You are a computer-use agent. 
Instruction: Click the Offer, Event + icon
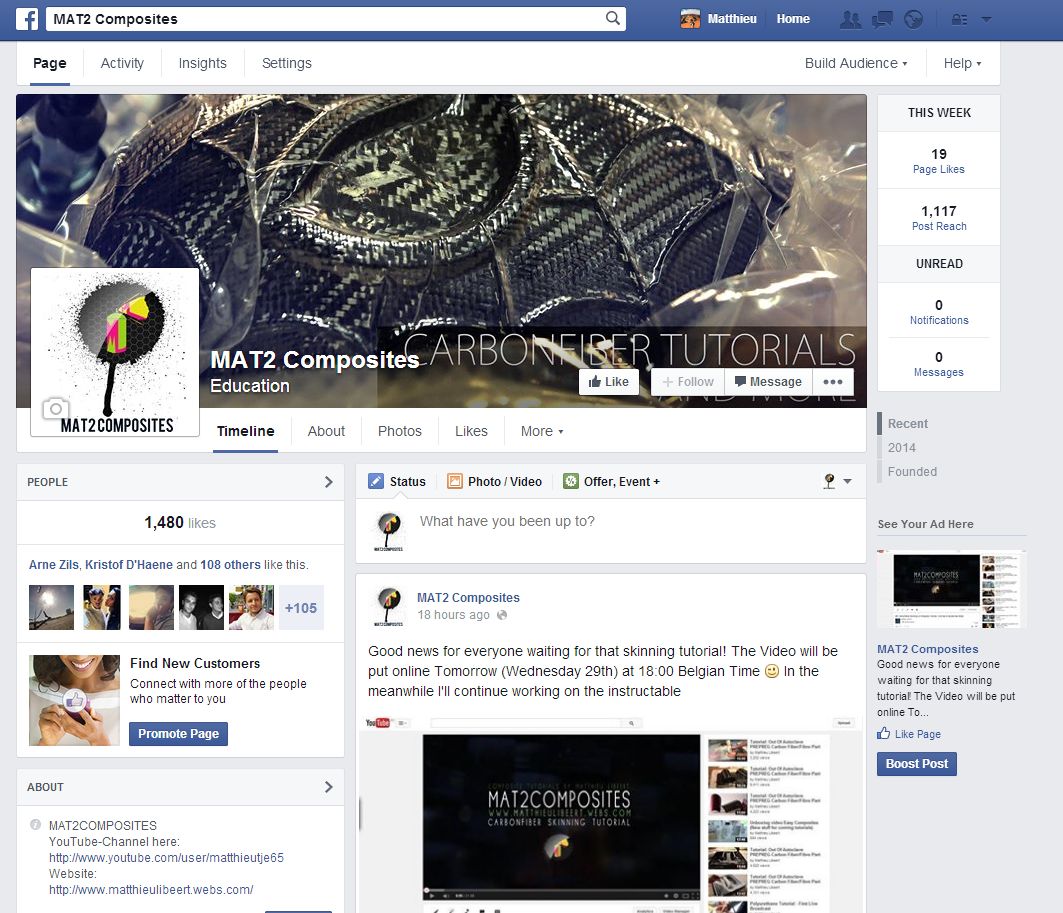pos(571,481)
